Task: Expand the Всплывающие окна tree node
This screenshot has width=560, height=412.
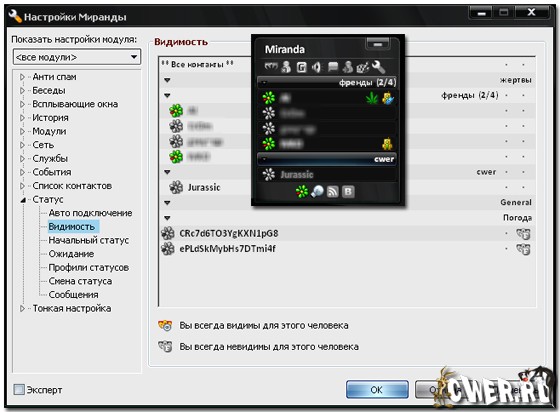Action: tap(22, 104)
